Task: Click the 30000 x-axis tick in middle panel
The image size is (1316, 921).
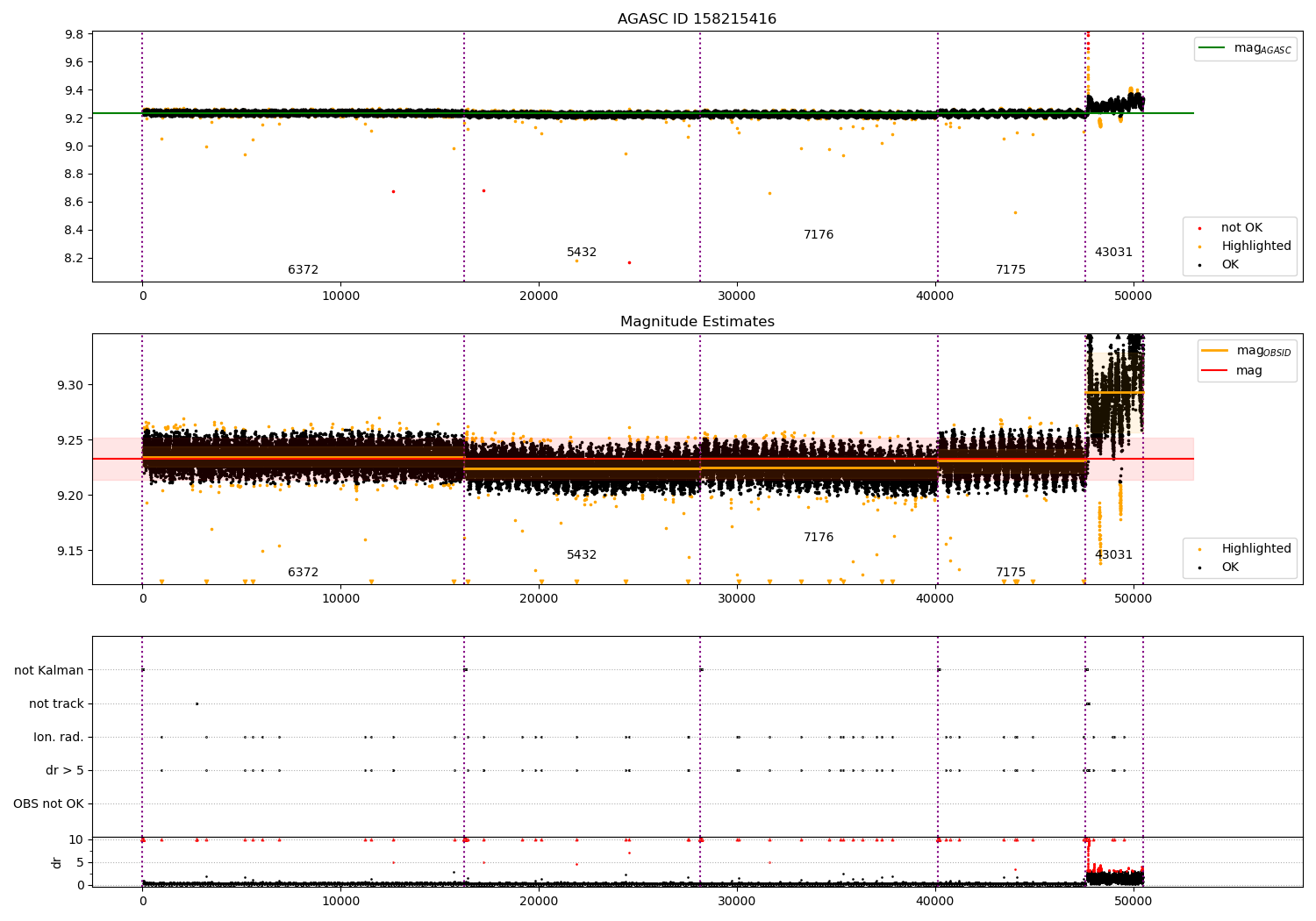Action: [x=737, y=599]
